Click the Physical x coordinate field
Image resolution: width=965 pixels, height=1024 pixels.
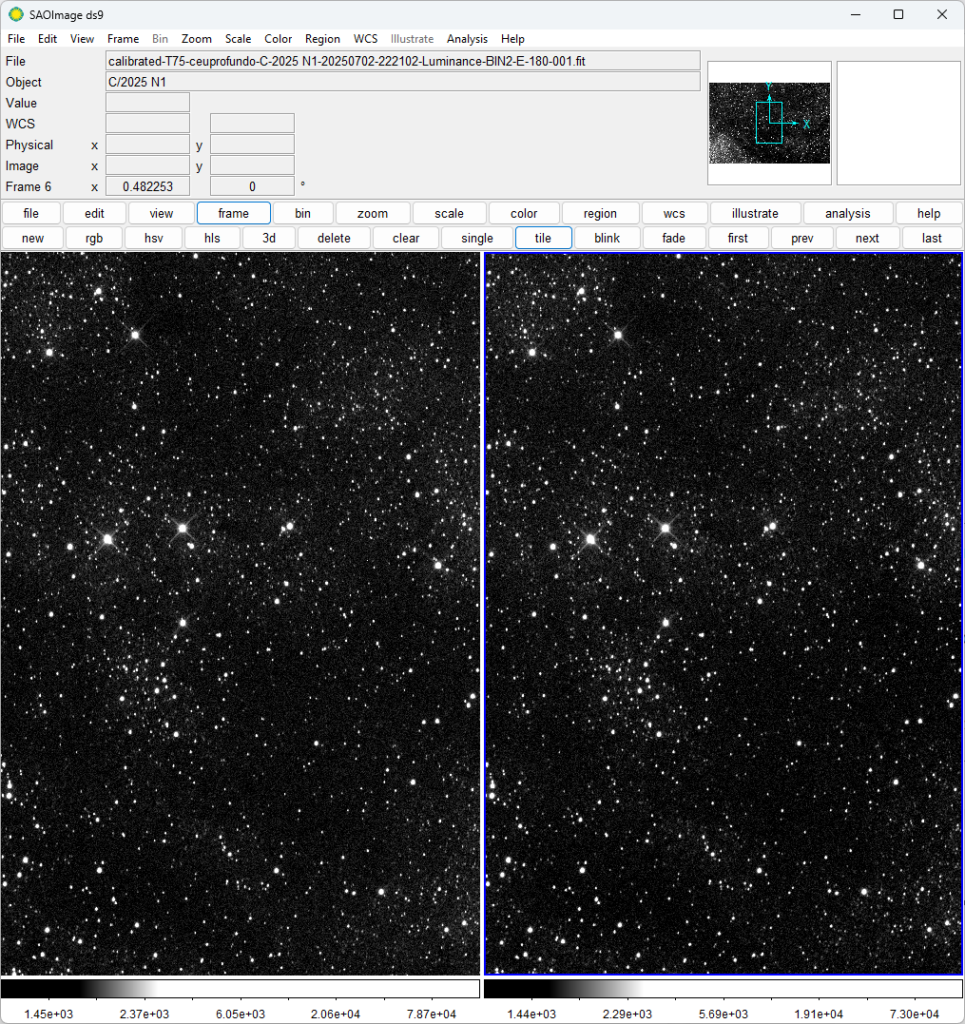click(148, 144)
